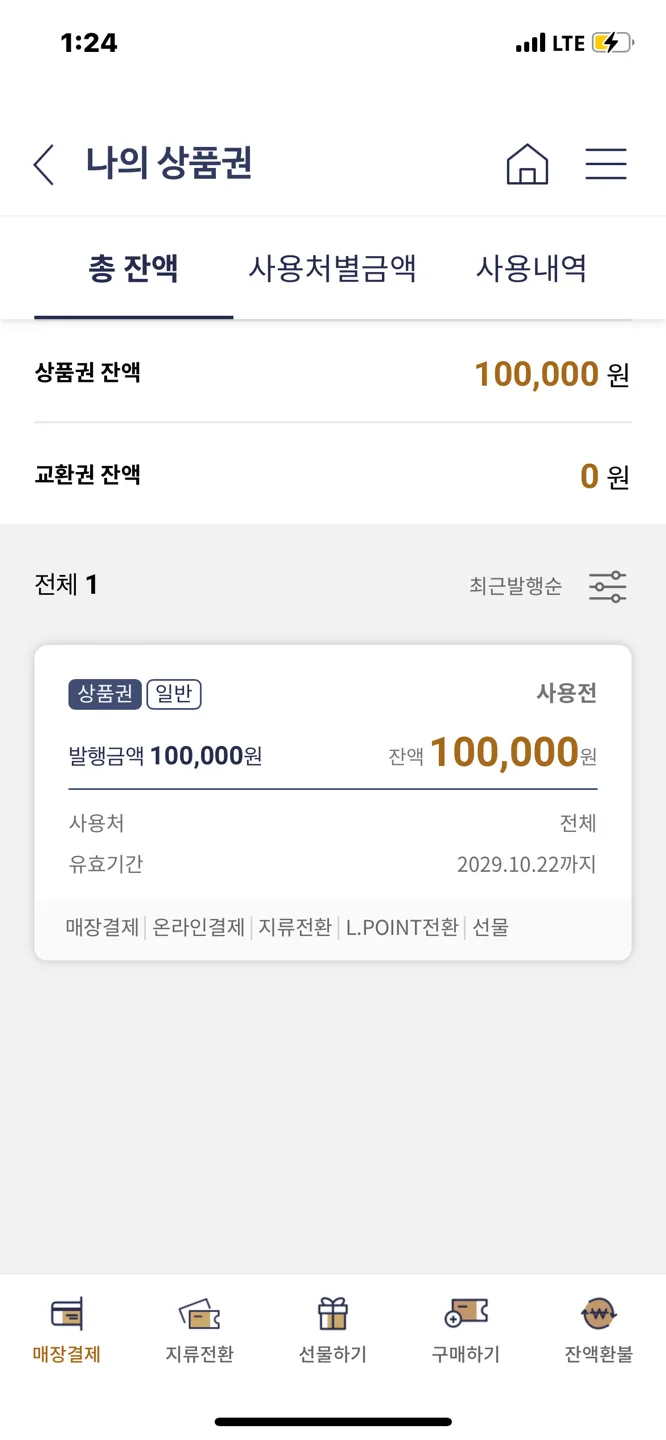
Task: Choose 지류전환 on the voucher card
Action: pyautogui.click(x=295, y=927)
